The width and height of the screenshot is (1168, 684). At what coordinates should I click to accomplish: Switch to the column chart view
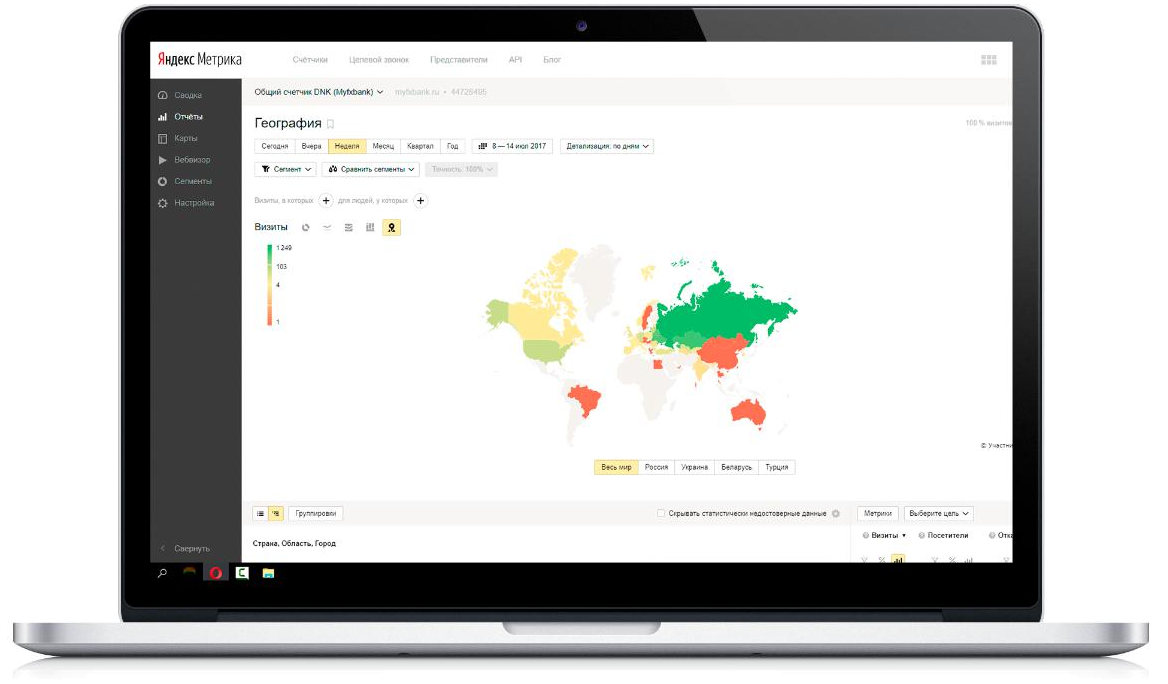tap(370, 227)
